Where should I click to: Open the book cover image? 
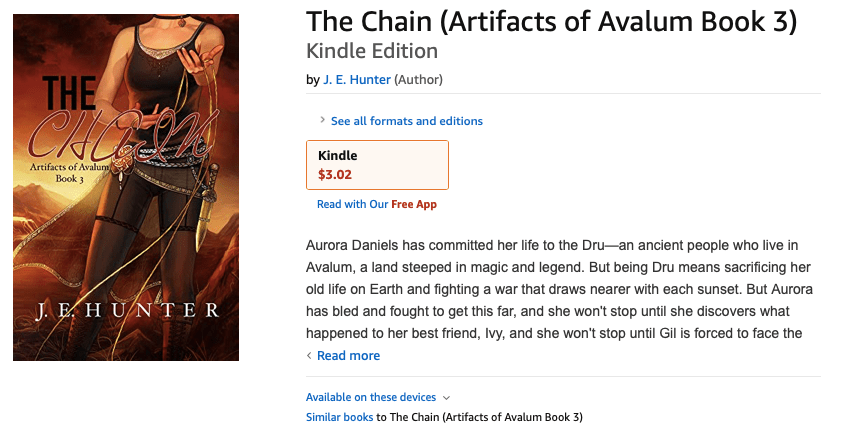point(126,187)
